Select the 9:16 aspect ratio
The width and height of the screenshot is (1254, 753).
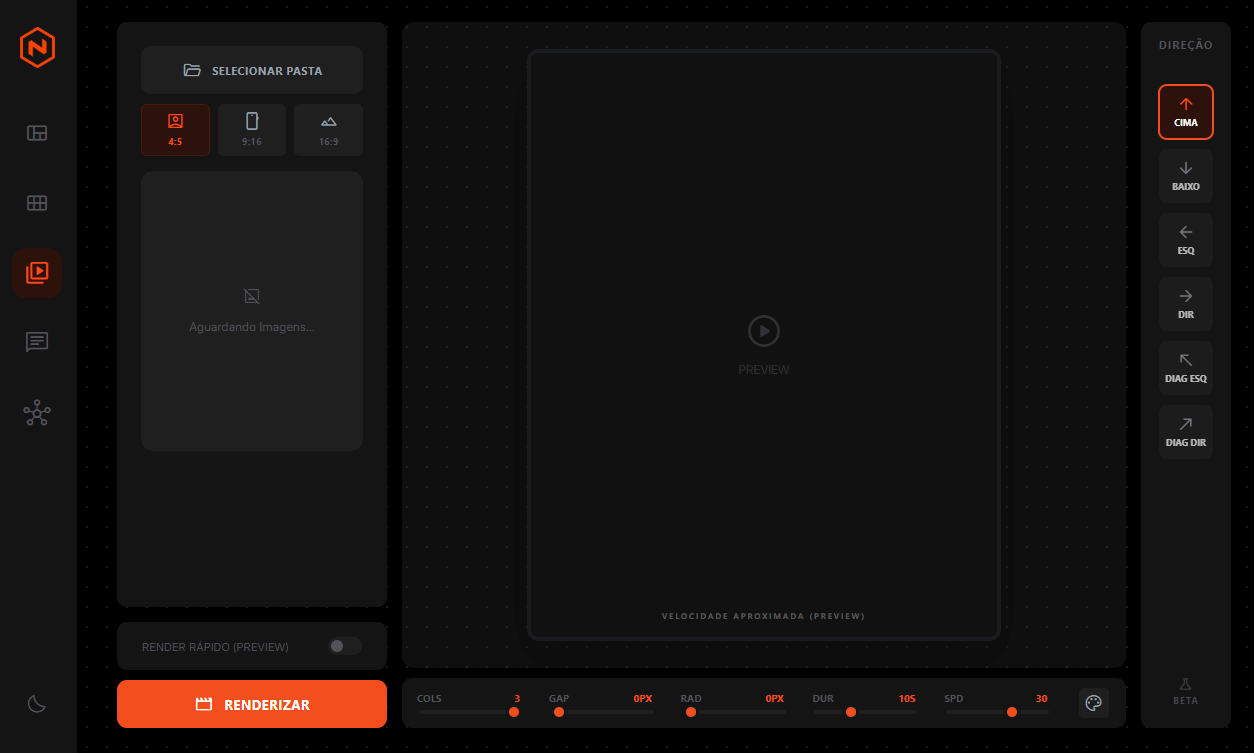pyautogui.click(x=252, y=130)
